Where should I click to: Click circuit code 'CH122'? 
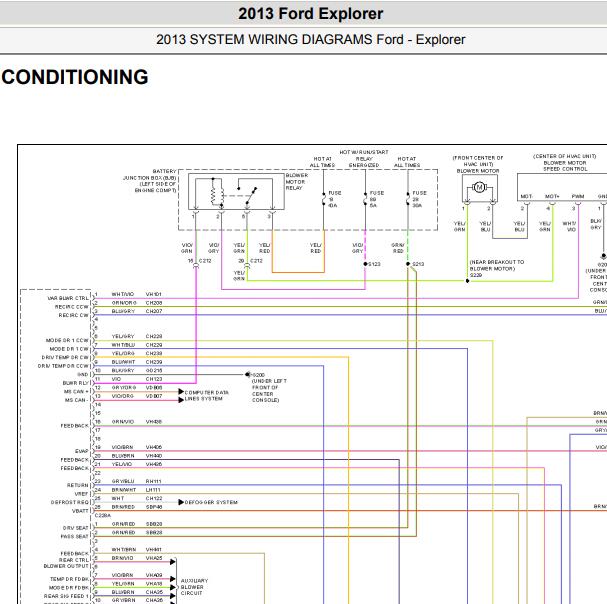click(x=154, y=498)
